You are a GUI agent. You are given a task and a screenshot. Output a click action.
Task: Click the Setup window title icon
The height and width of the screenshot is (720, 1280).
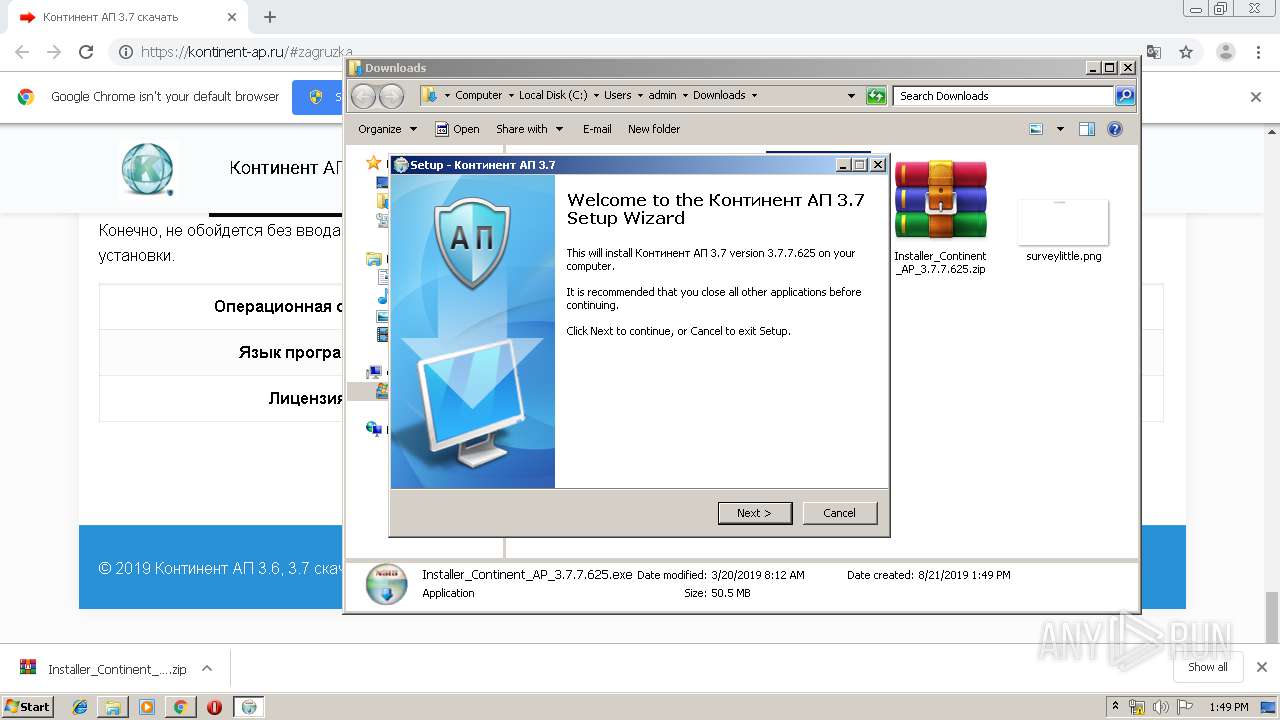click(401, 165)
